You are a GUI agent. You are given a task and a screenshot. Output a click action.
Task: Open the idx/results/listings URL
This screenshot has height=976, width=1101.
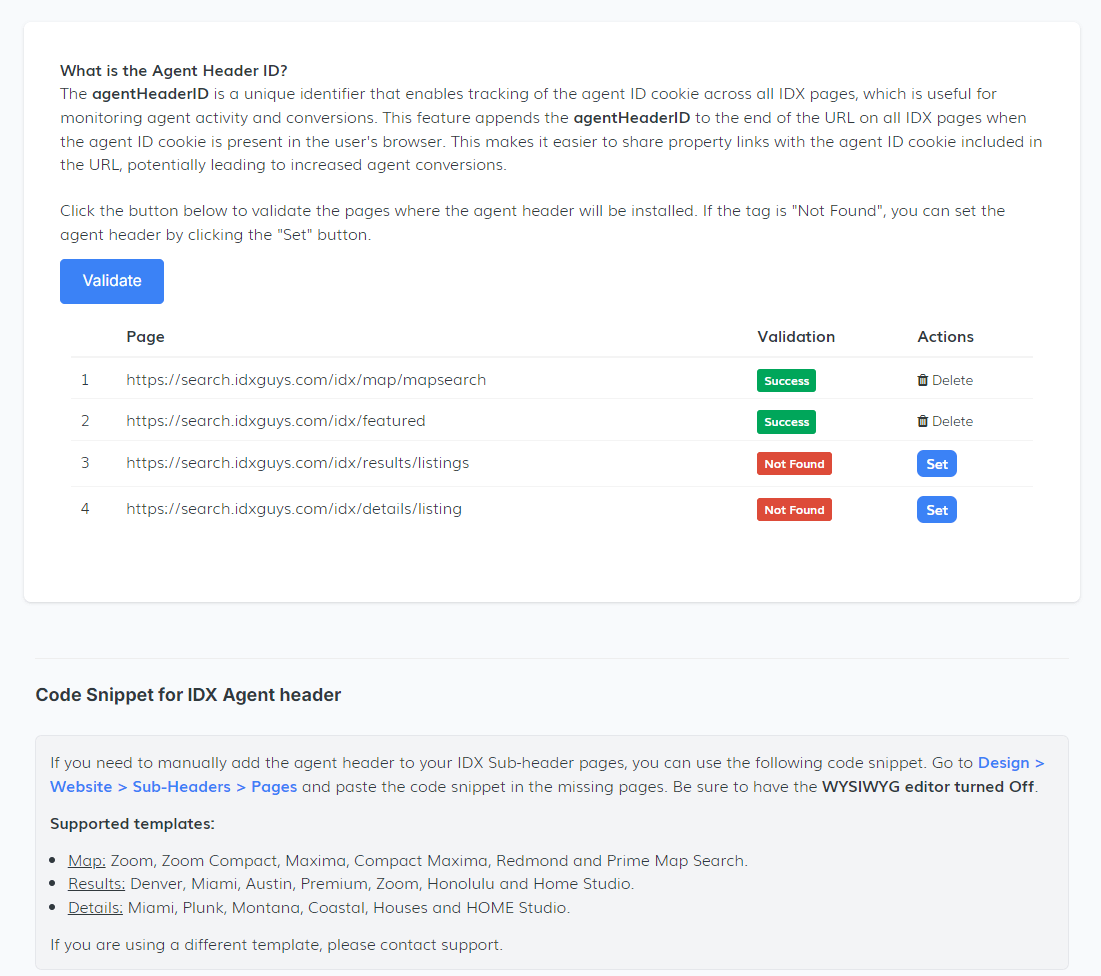click(297, 463)
